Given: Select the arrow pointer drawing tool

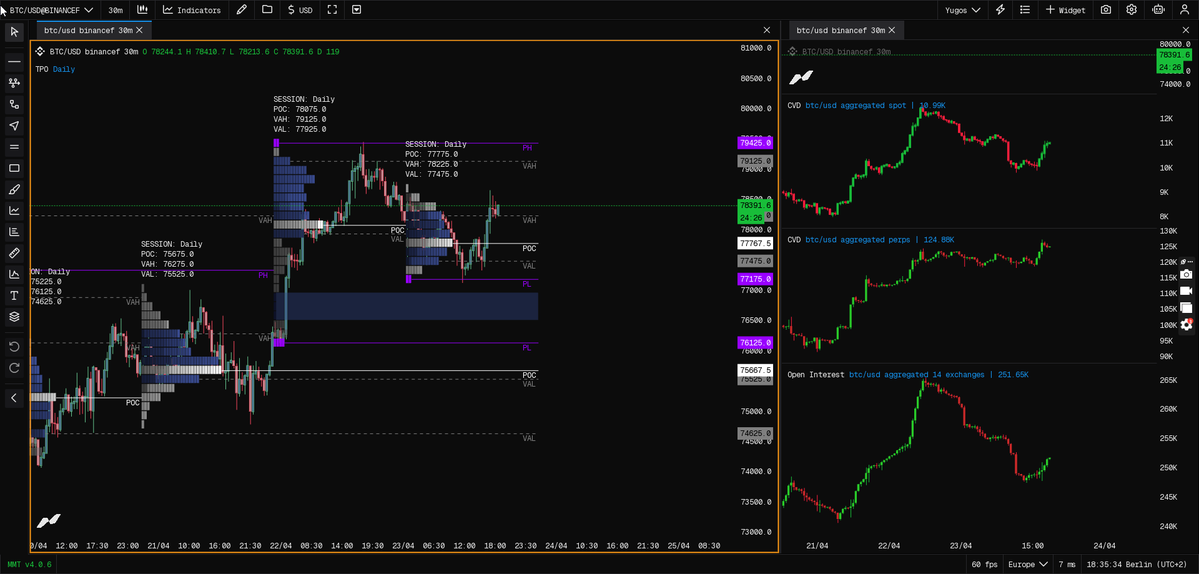Looking at the screenshot, I should click(14, 125).
